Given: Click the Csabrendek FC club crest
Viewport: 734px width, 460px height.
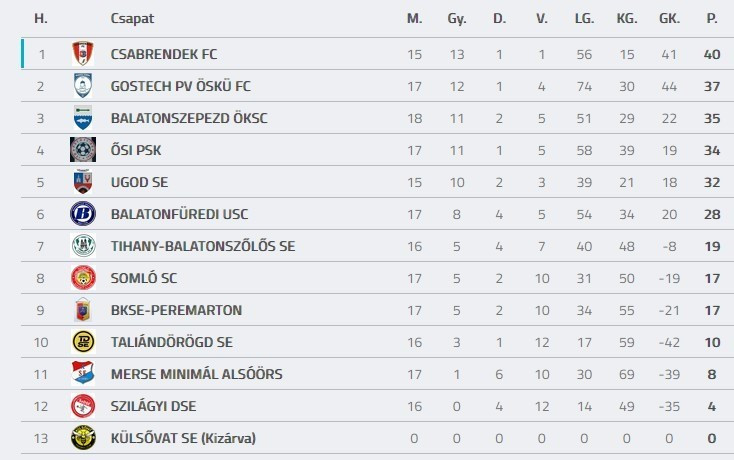Looking at the screenshot, I should (x=83, y=54).
